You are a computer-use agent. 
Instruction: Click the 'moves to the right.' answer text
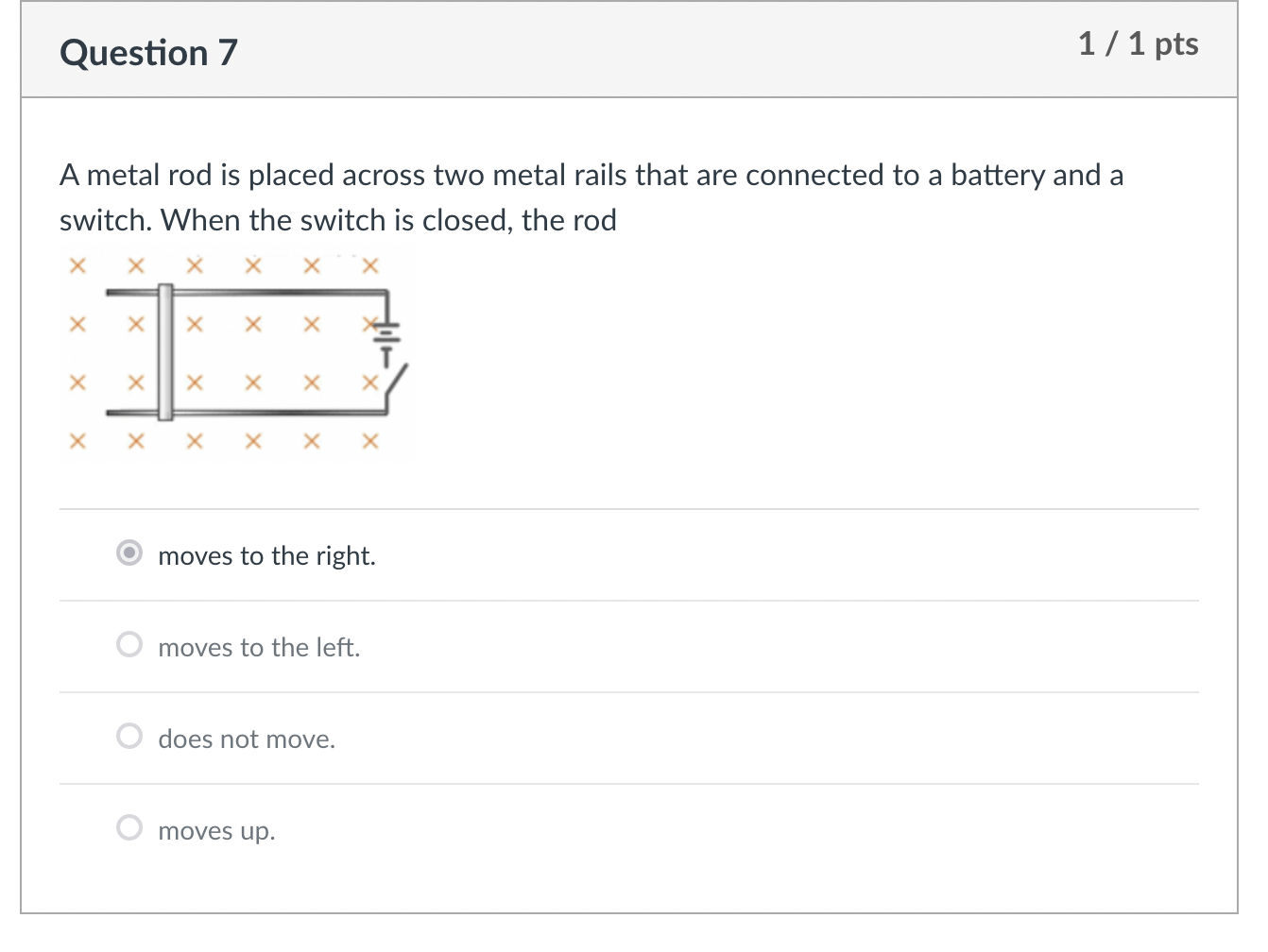266,556
